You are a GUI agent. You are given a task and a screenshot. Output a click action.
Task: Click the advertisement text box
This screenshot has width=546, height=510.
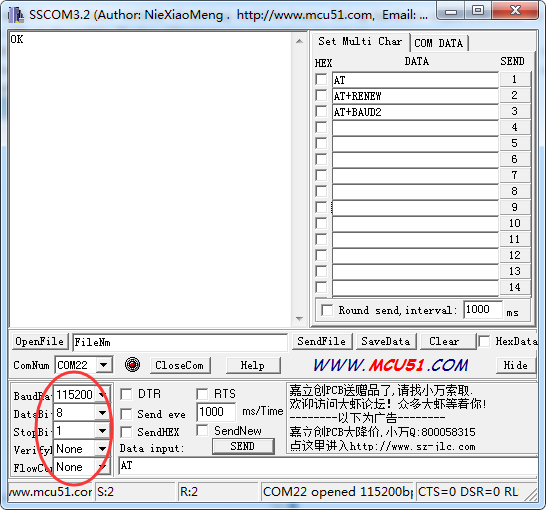(x=412, y=418)
